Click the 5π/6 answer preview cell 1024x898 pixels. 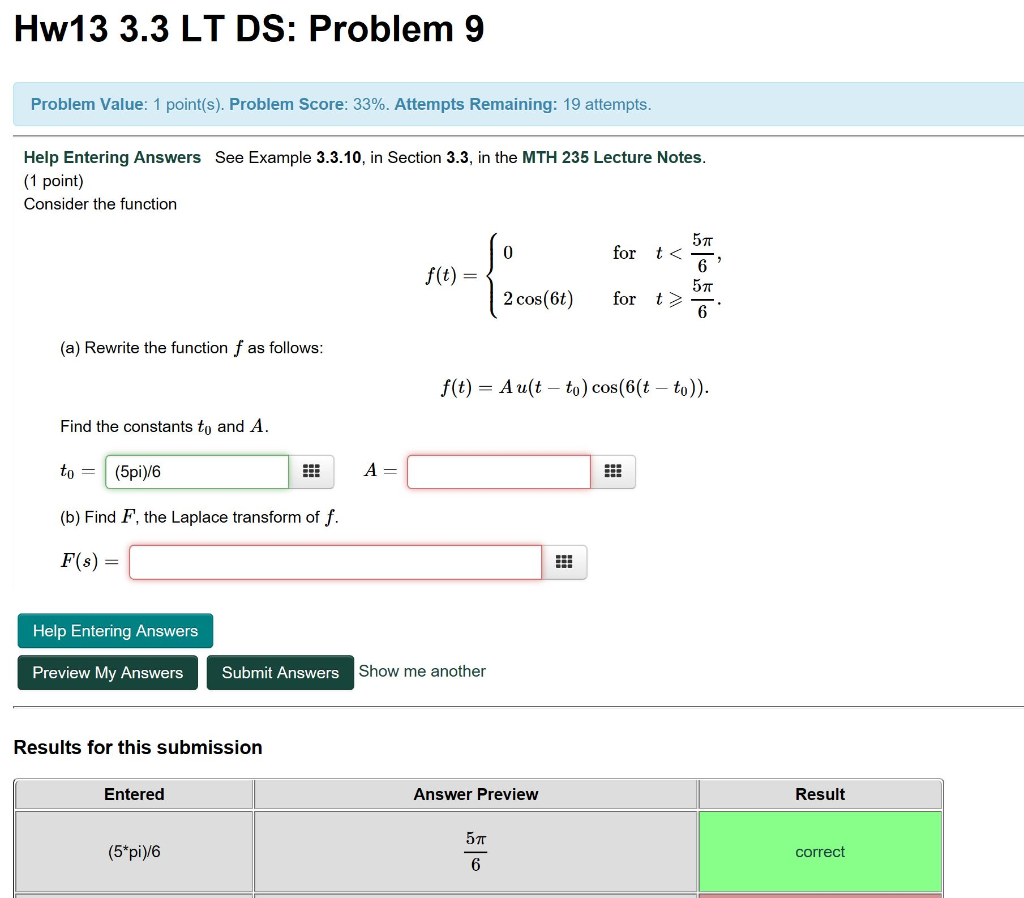475,851
